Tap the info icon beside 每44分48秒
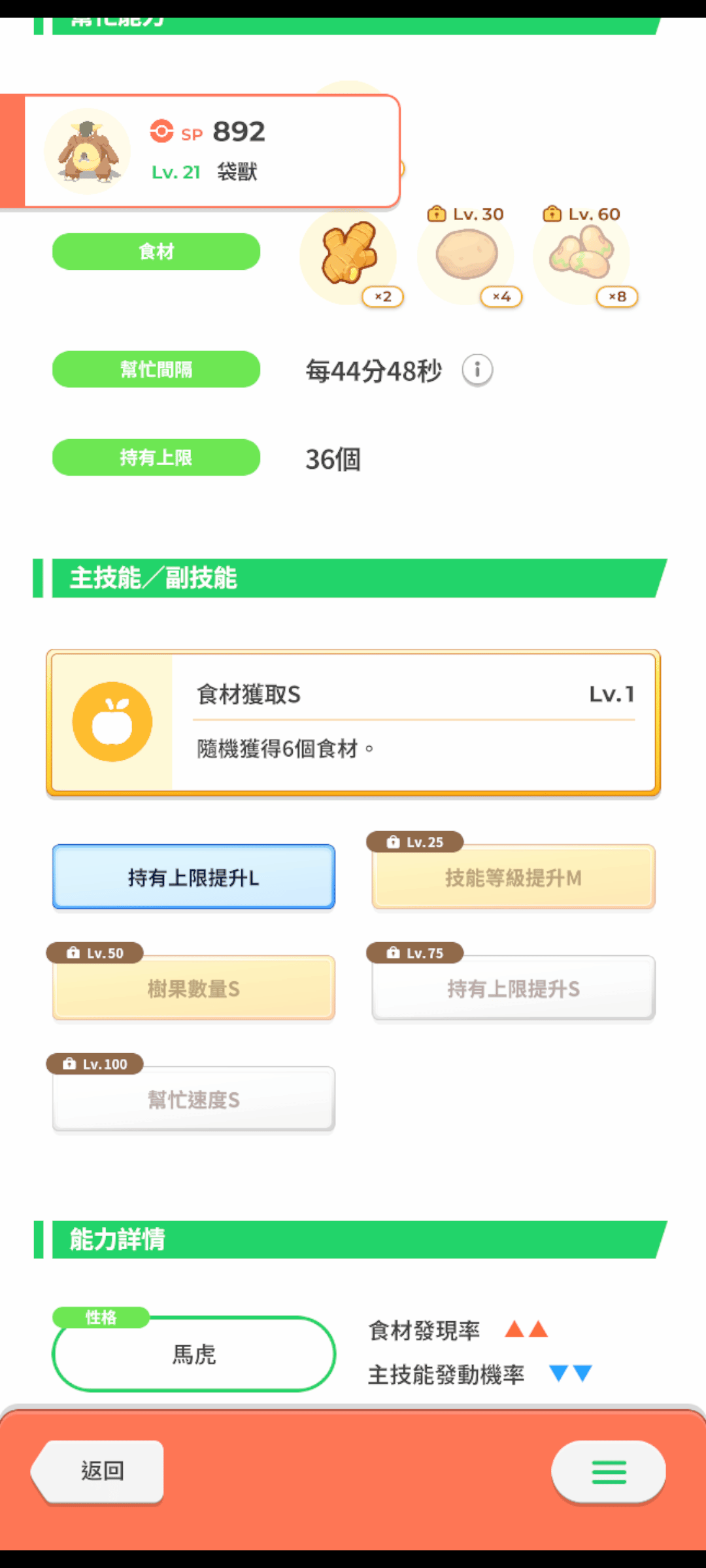706x1568 pixels. point(477,370)
